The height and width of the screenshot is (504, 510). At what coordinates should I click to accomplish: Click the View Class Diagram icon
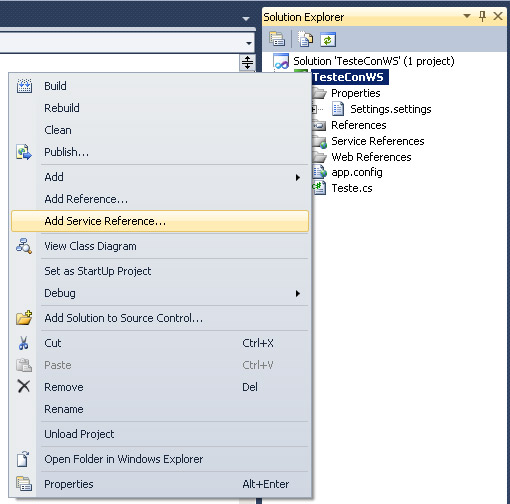coord(24,246)
